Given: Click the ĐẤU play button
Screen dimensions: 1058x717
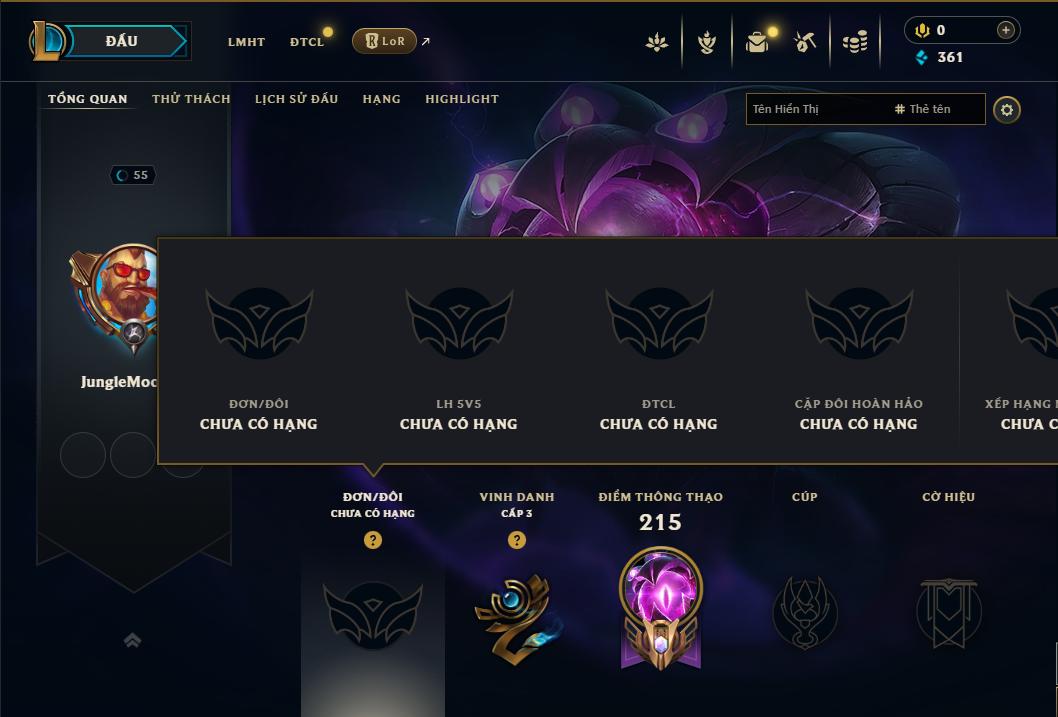Looking at the screenshot, I should tap(121, 41).
